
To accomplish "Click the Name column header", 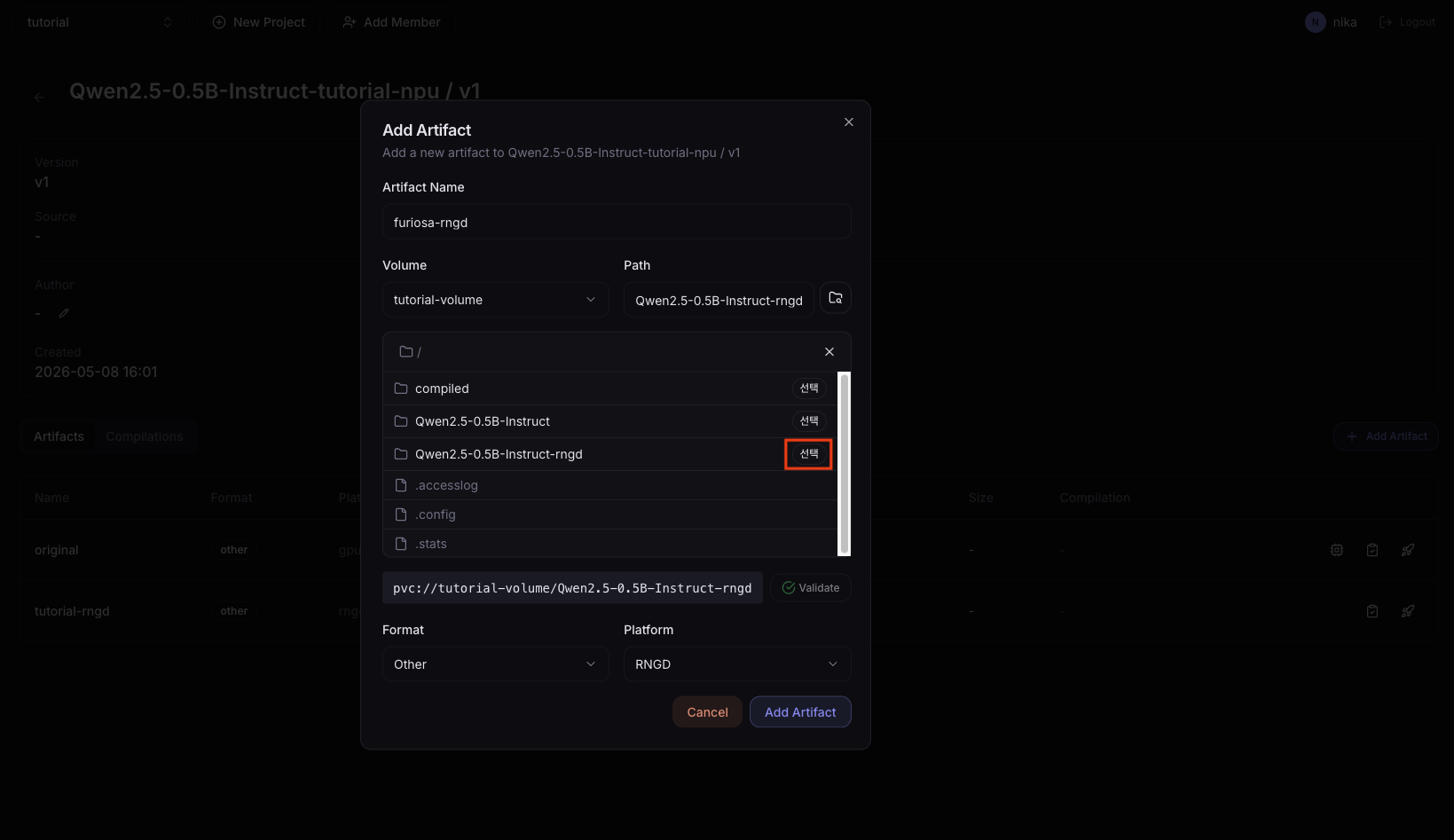I will [51, 498].
